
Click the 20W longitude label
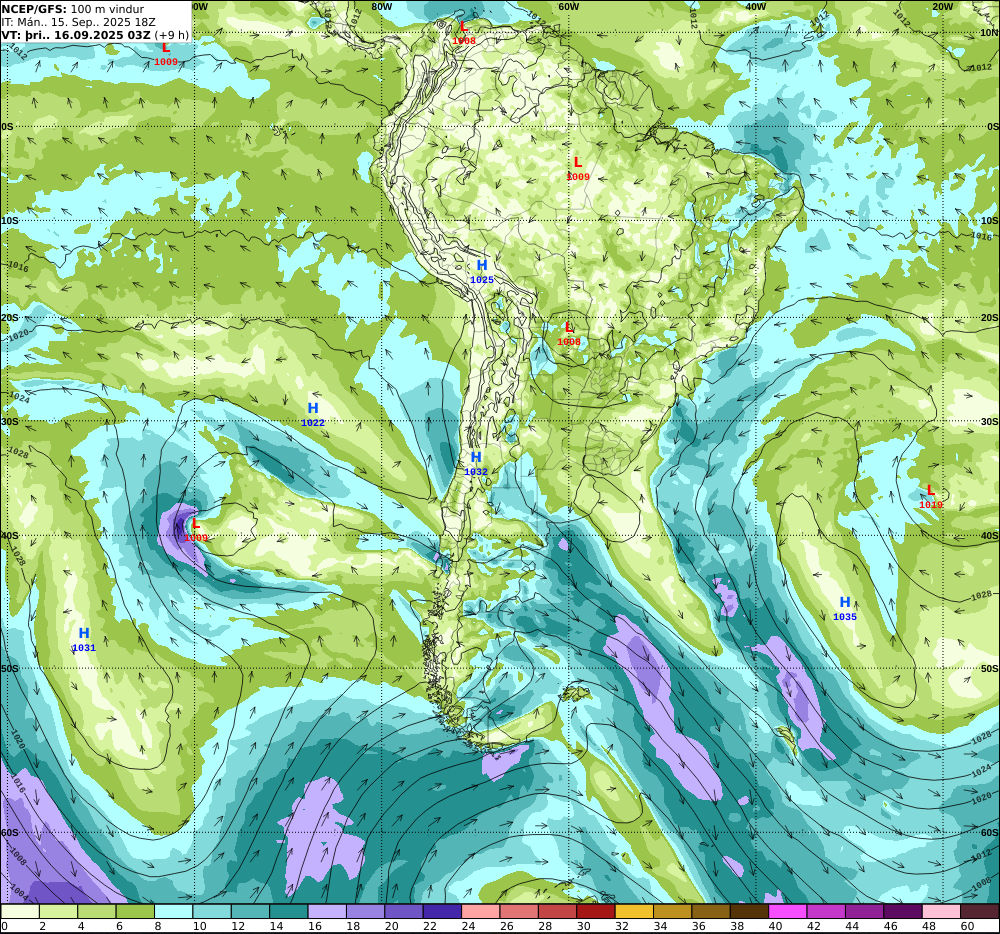(x=942, y=7)
